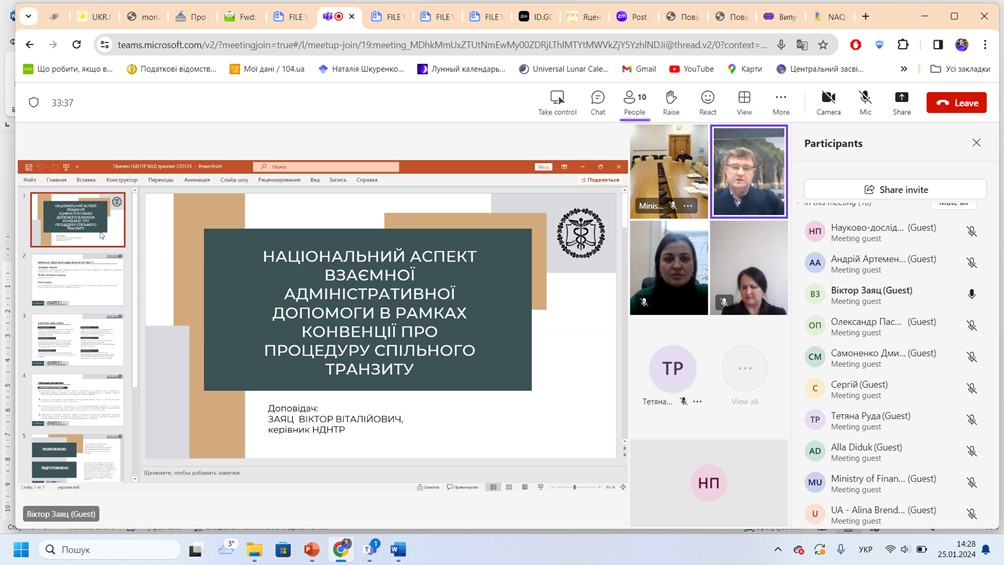Viewport: 1004px width, 565px height.
Task: Open File Explorer from the taskbar
Action: click(255, 549)
